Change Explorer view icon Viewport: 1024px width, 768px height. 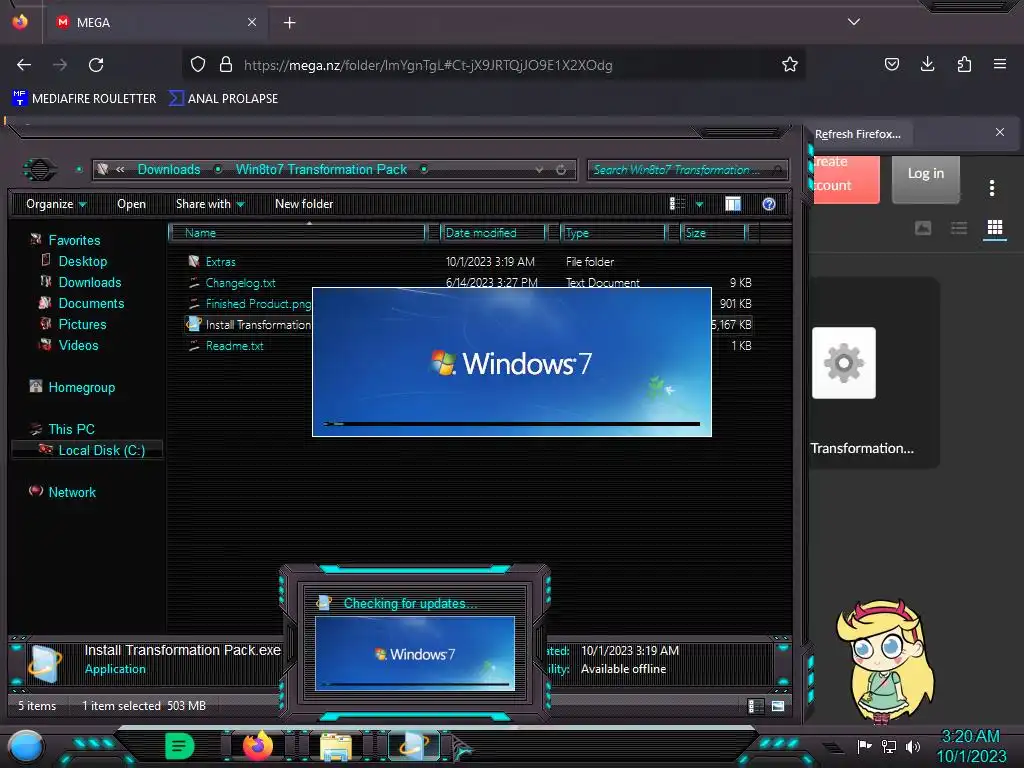click(x=677, y=204)
